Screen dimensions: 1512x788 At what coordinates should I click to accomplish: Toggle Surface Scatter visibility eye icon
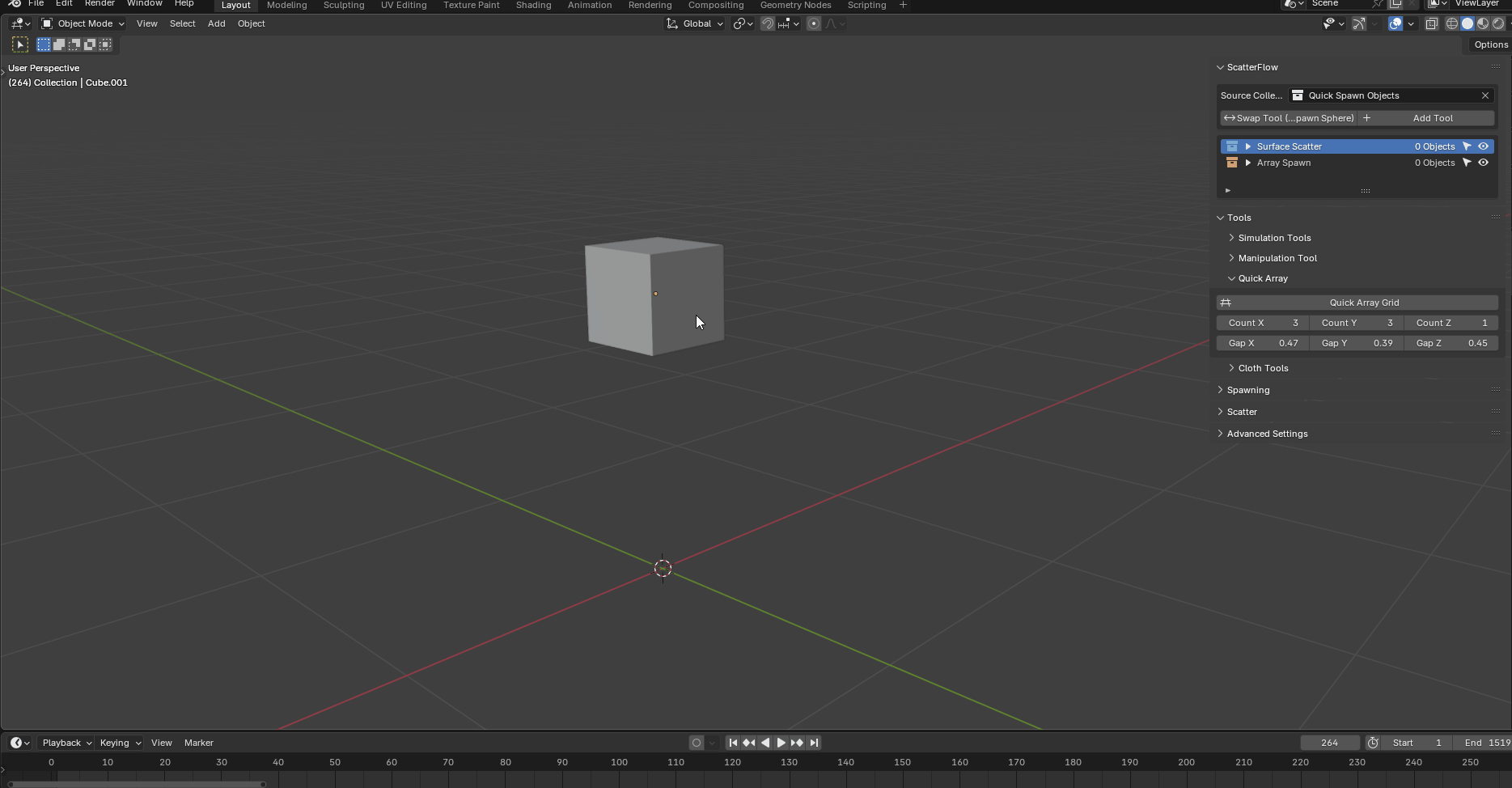[x=1483, y=146]
